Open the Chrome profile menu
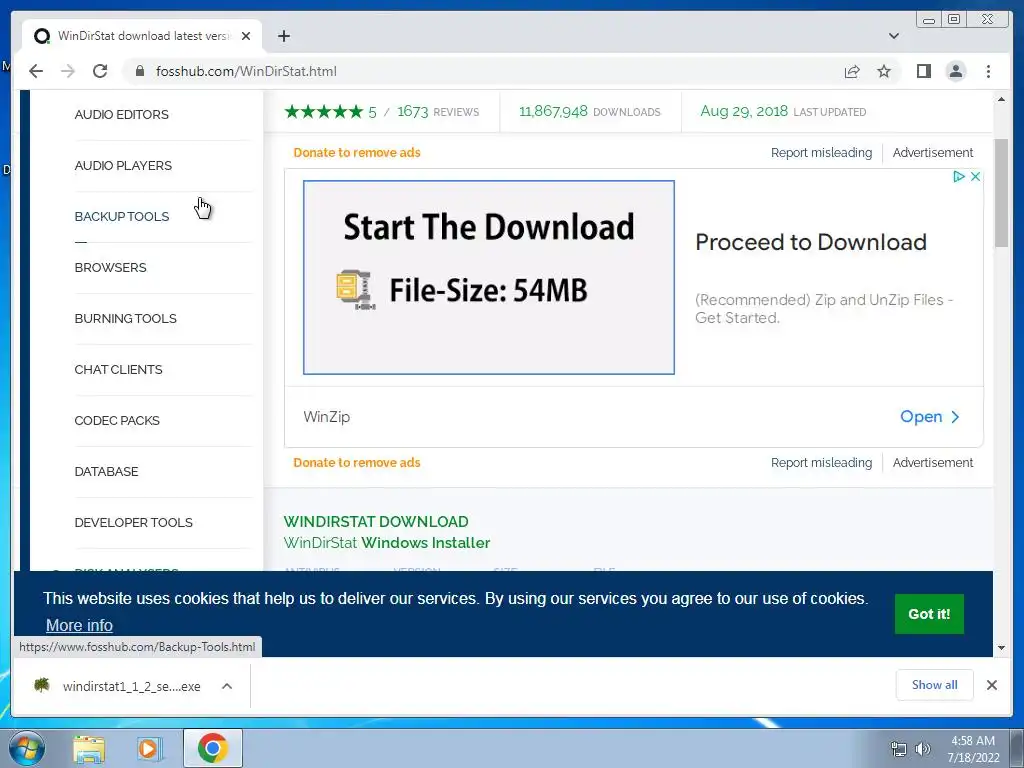 point(956,71)
